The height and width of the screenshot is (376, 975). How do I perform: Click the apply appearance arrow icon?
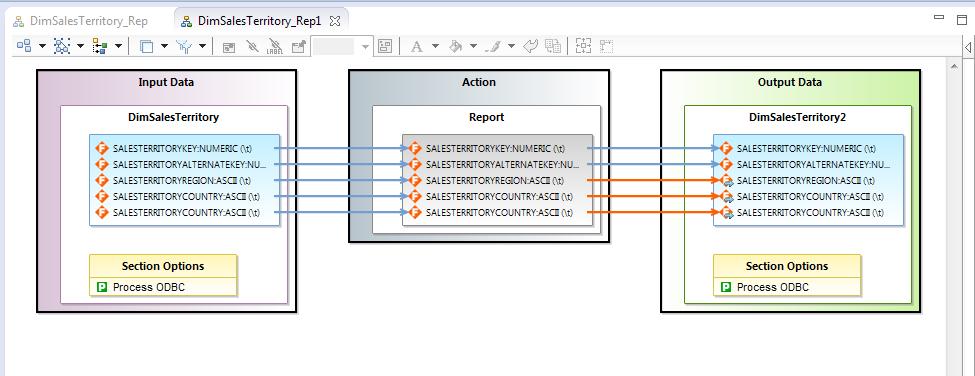pos(530,46)
